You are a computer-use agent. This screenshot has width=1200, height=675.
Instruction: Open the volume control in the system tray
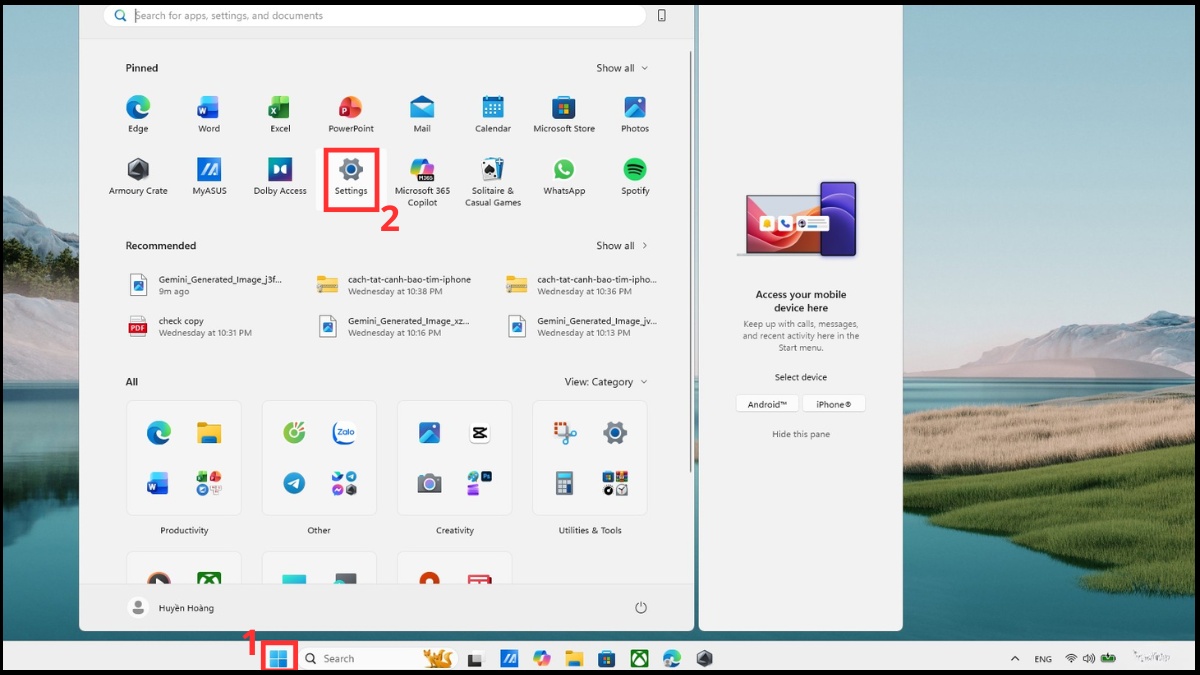pos(1088,659)
